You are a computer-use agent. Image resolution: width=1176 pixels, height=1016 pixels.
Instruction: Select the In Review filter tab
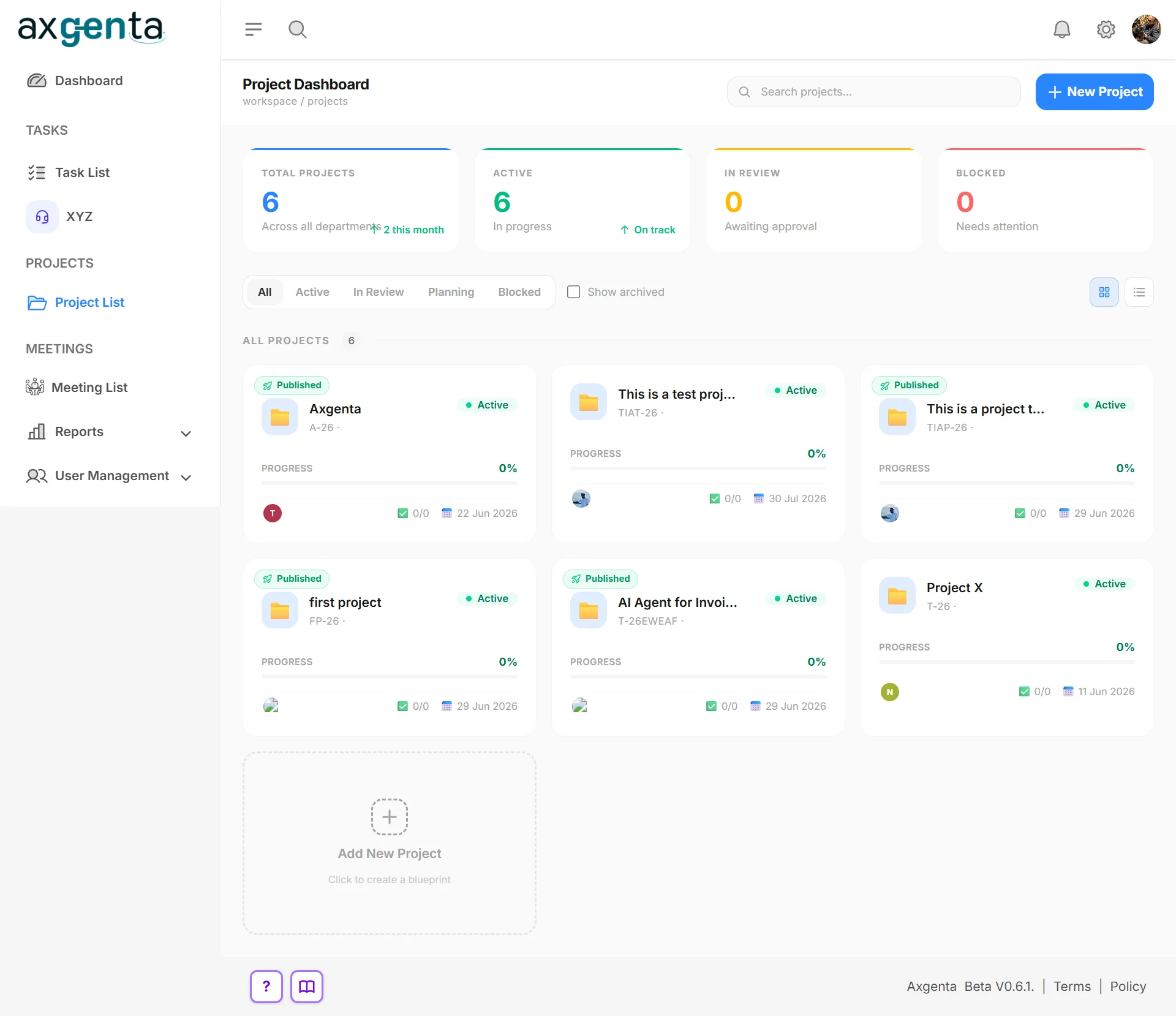pyautogui.click(x=379, y=292)
